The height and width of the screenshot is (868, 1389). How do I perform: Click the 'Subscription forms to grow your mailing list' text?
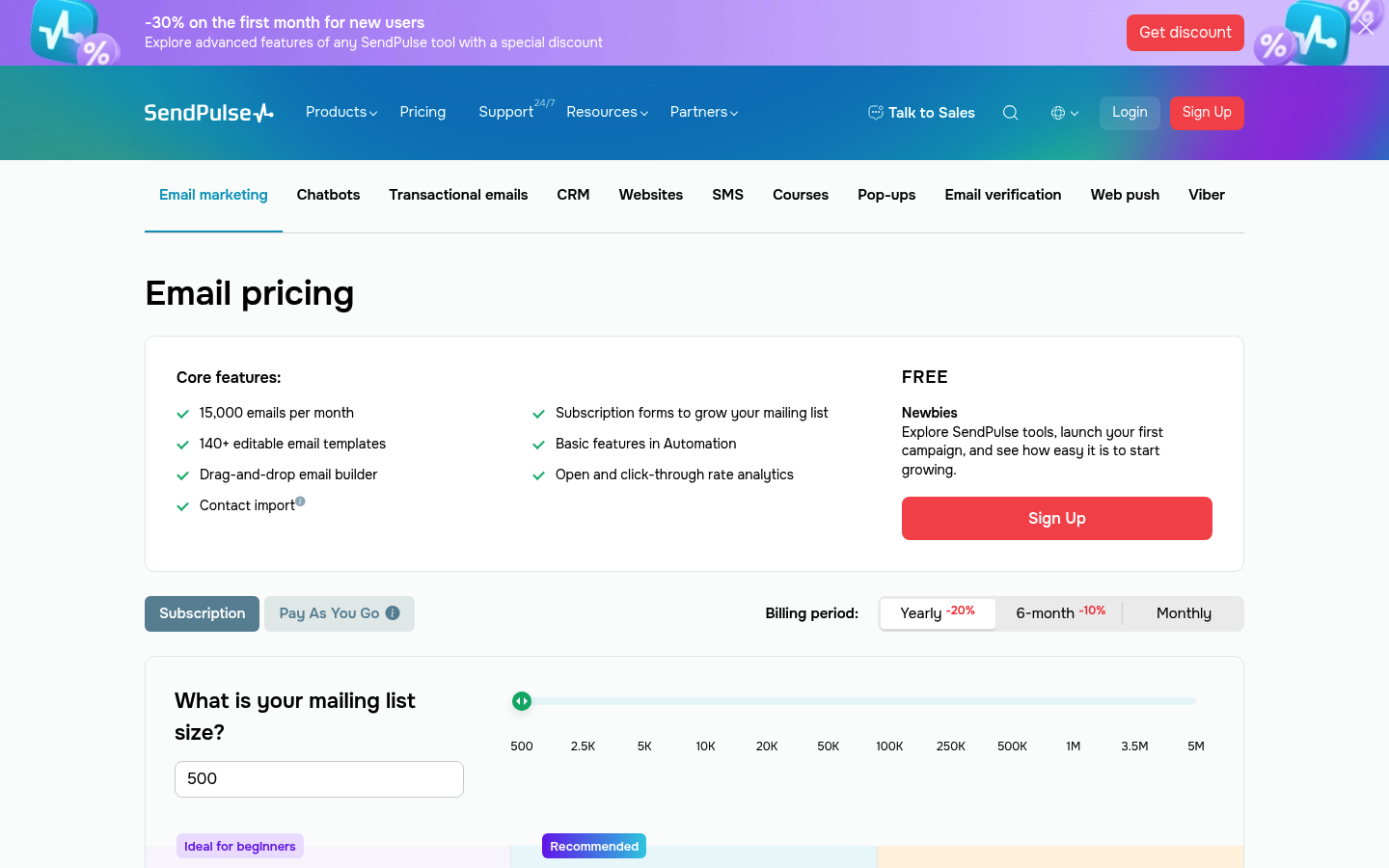(692, 413)
